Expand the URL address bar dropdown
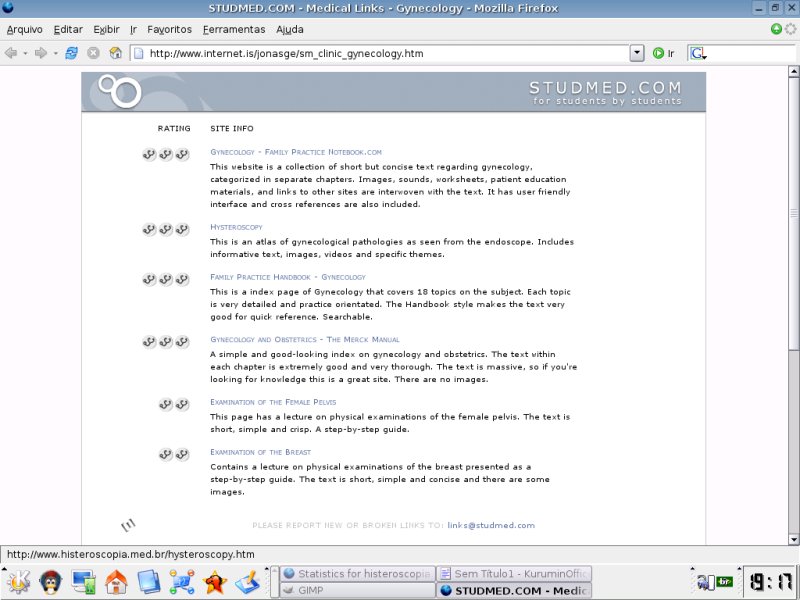The height and width of the screenshot is (600, 800). [637, 53]
